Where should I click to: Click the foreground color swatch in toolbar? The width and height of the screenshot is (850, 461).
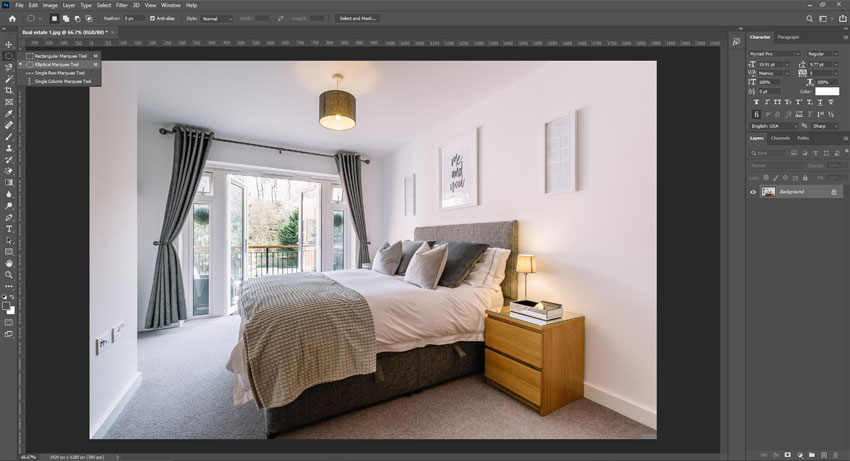(x=7, y=306)
